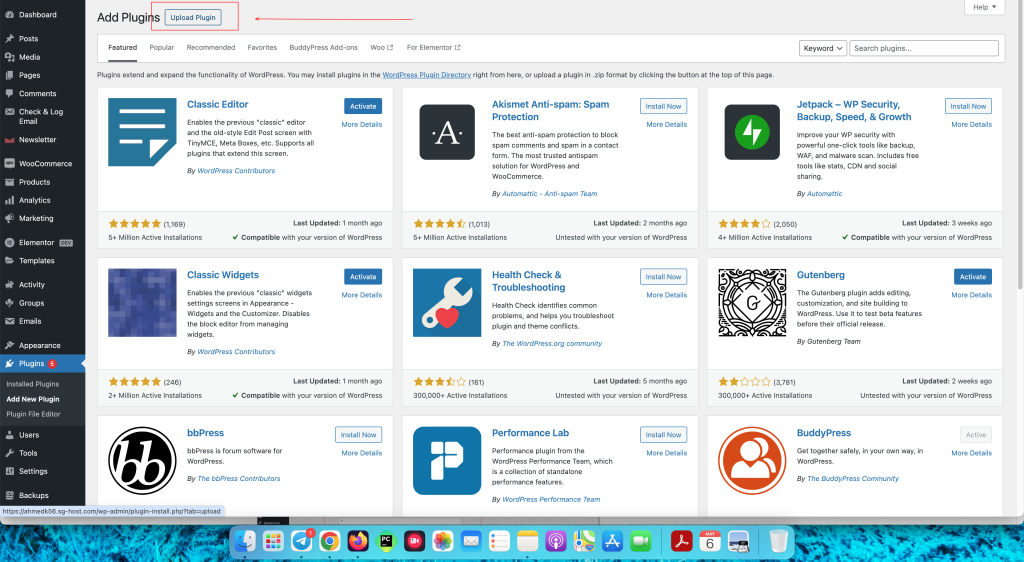Open The BuddyPress Community author link
1024x562 pixels.
click(853, 478)
